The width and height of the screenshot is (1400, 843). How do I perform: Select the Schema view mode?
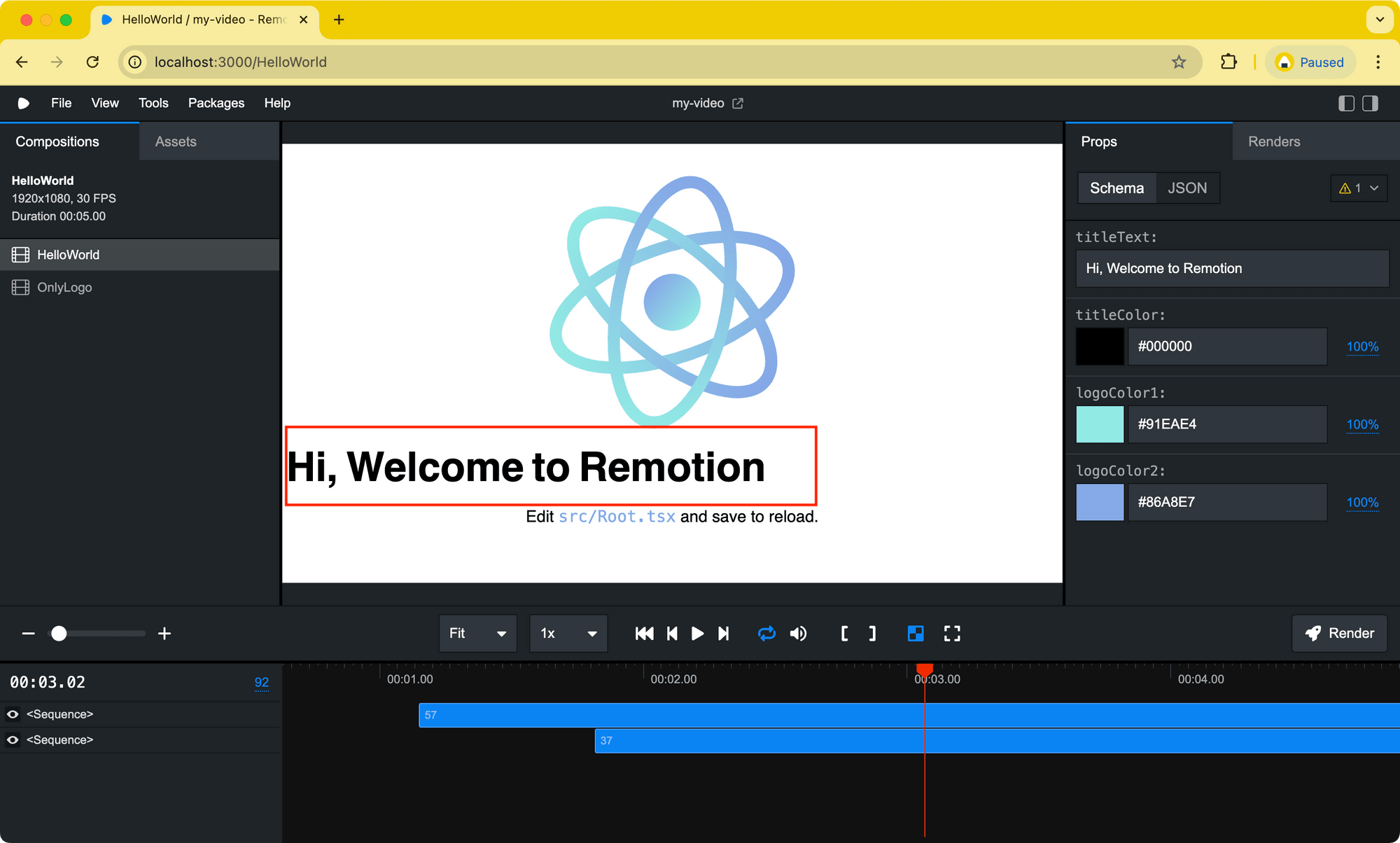click(x=1116, y=188)
